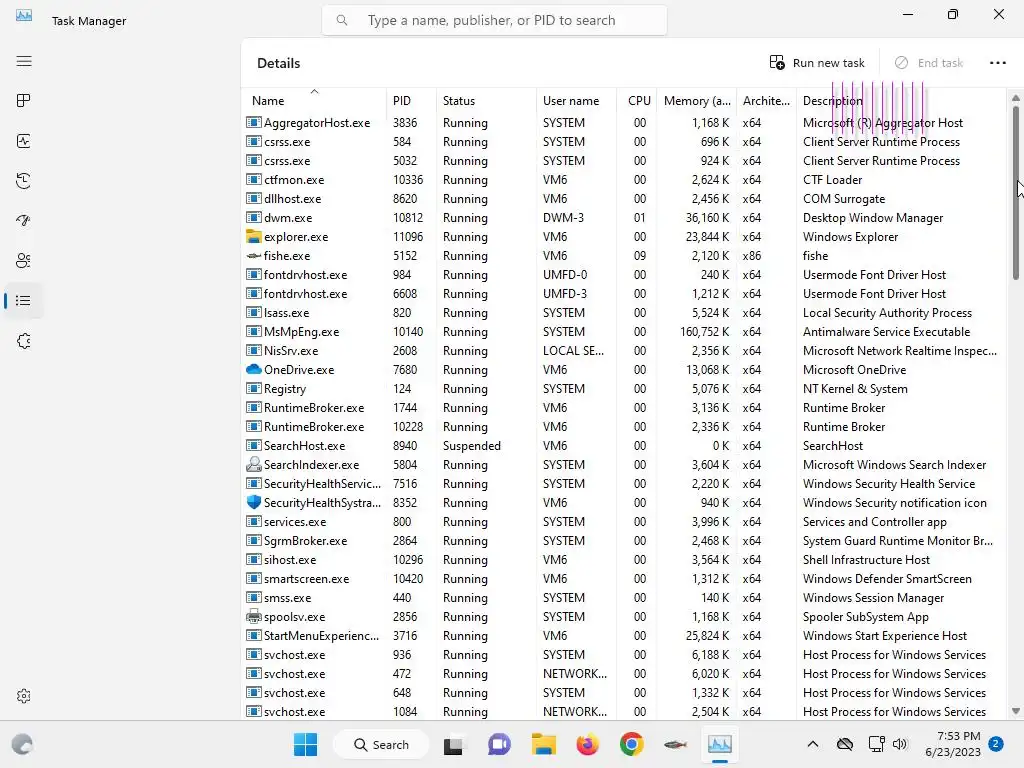
Task: Select the NisSrv.exe process
Action: (624, 350)
